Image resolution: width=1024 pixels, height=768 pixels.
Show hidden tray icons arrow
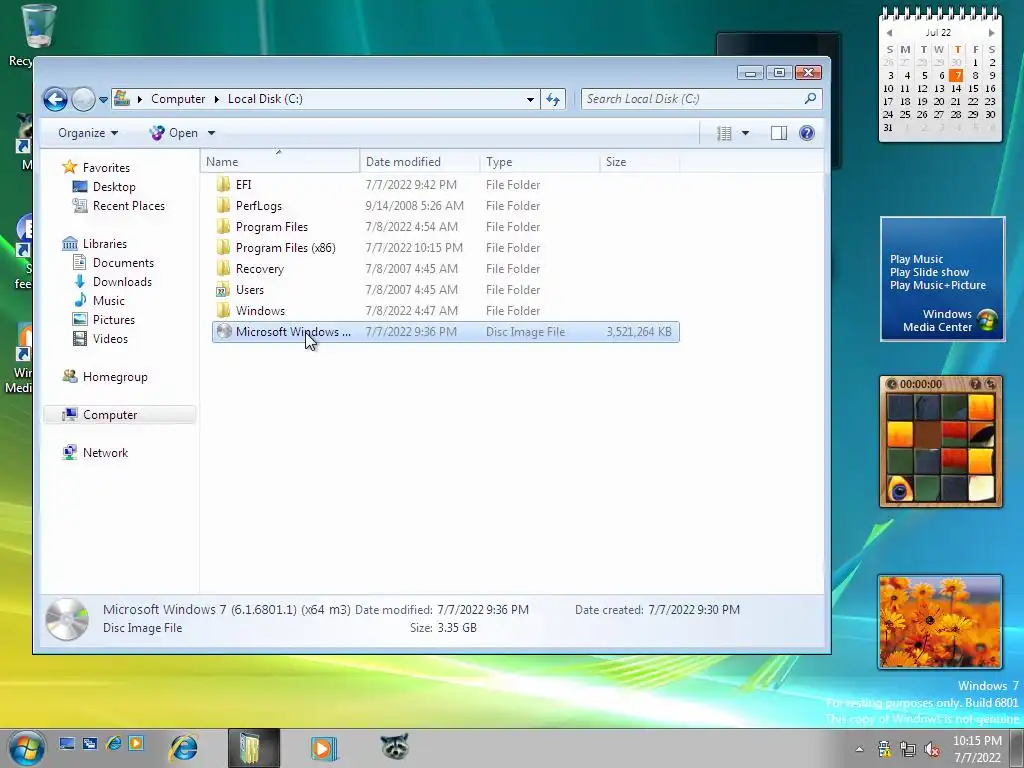tap(859, 749)
